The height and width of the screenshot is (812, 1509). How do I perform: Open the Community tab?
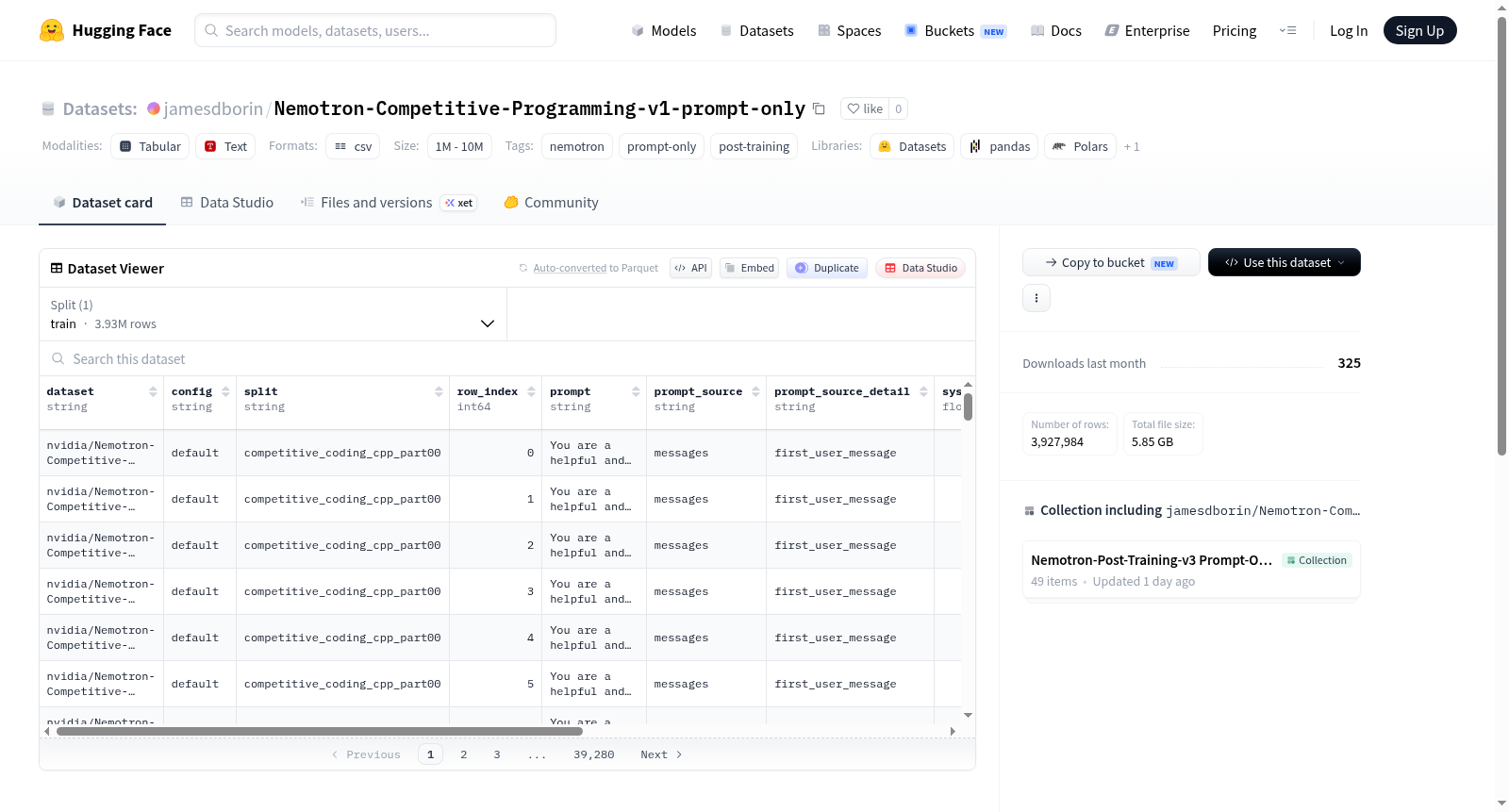coord(551,203)
